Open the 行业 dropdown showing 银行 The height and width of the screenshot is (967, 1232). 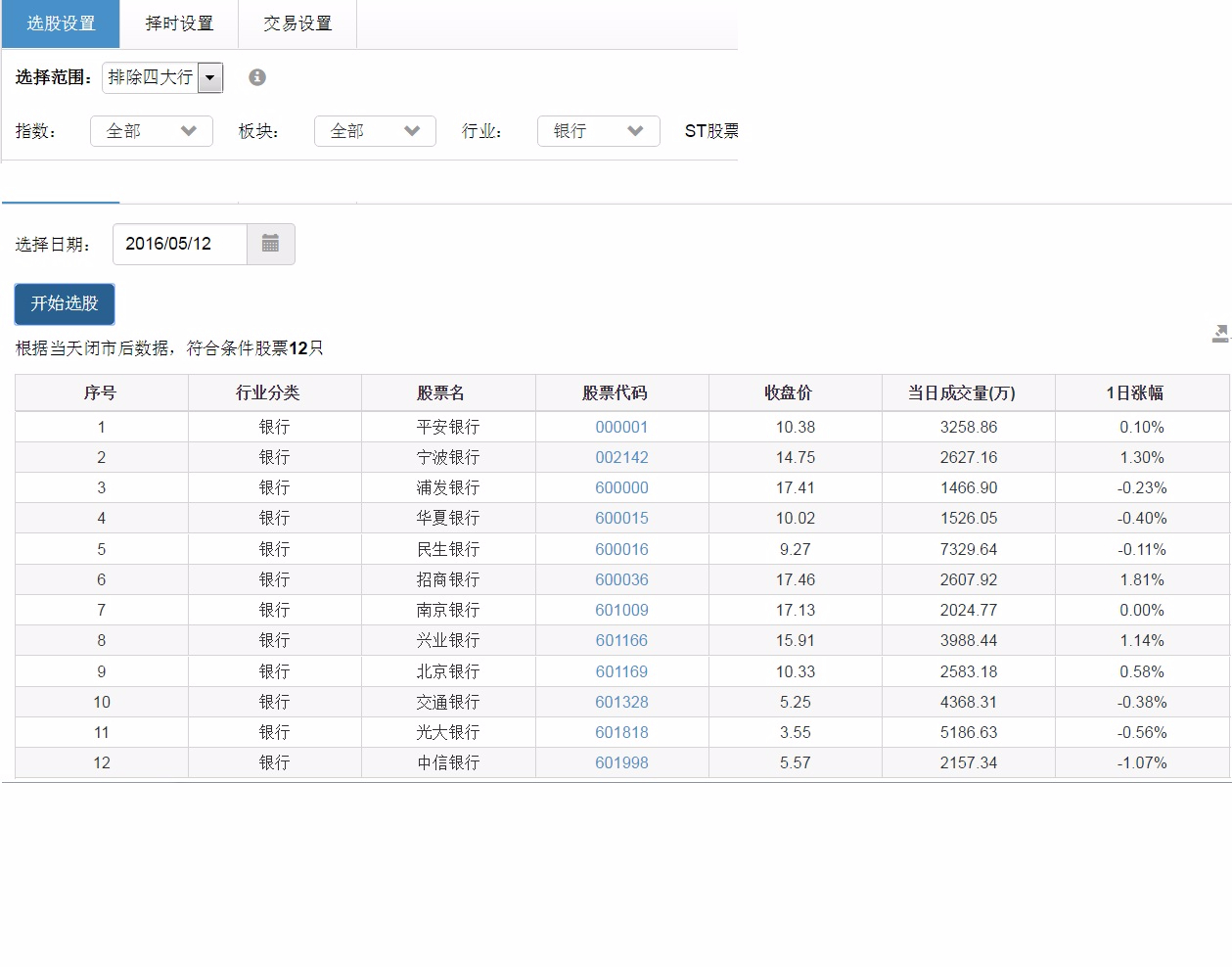598,131
